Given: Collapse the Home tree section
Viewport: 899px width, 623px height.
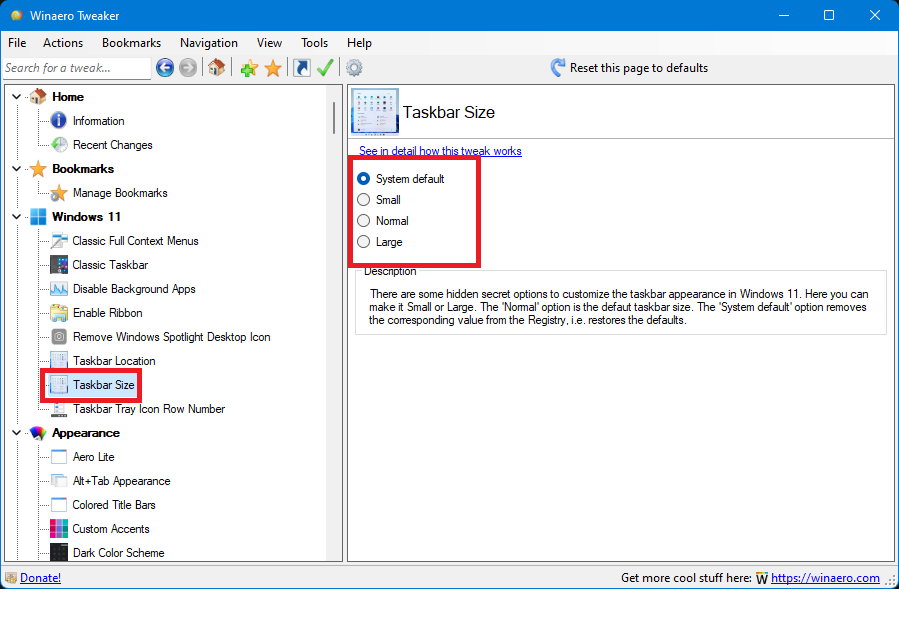Looking at the screenshot, I should 17,97.
